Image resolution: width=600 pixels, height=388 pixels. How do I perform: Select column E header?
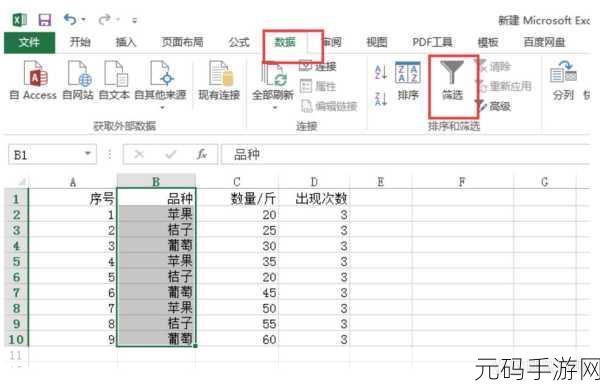coord(380,182)
